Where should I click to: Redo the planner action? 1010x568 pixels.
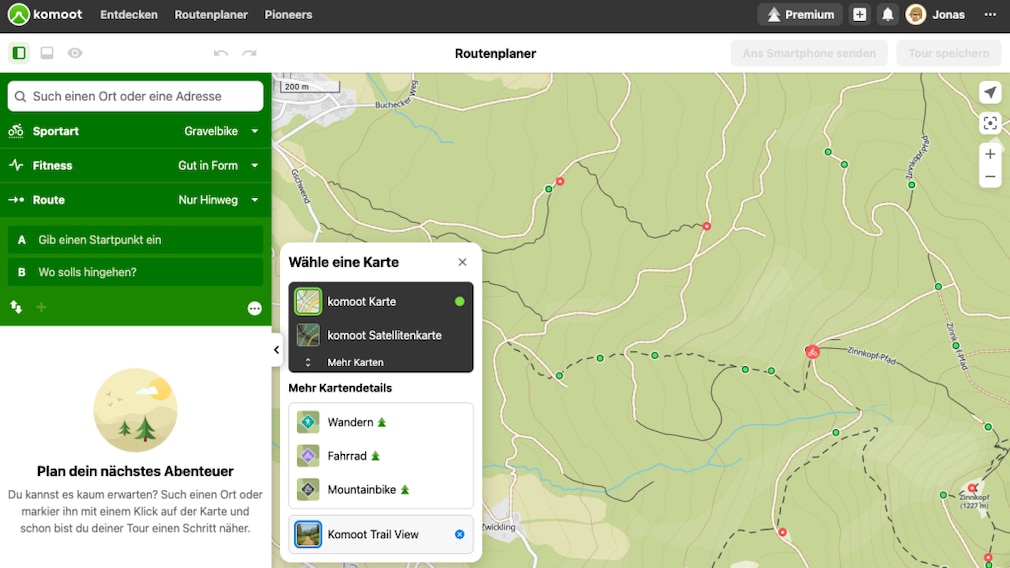click(x=249, y=53)
